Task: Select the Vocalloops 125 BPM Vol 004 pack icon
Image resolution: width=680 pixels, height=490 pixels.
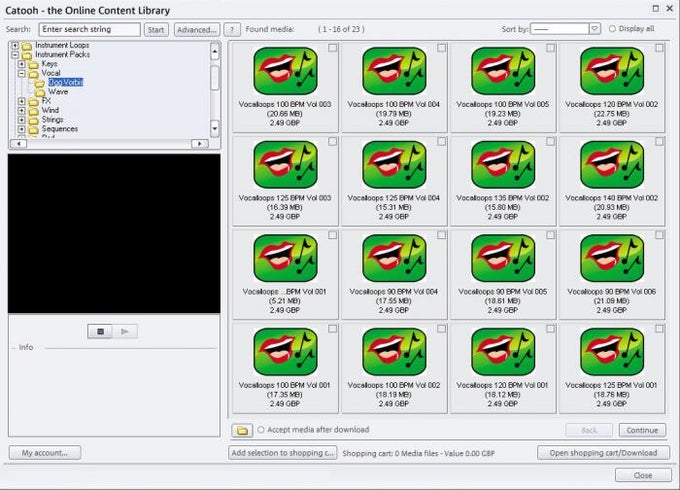Action: click(x=394, y=165)
